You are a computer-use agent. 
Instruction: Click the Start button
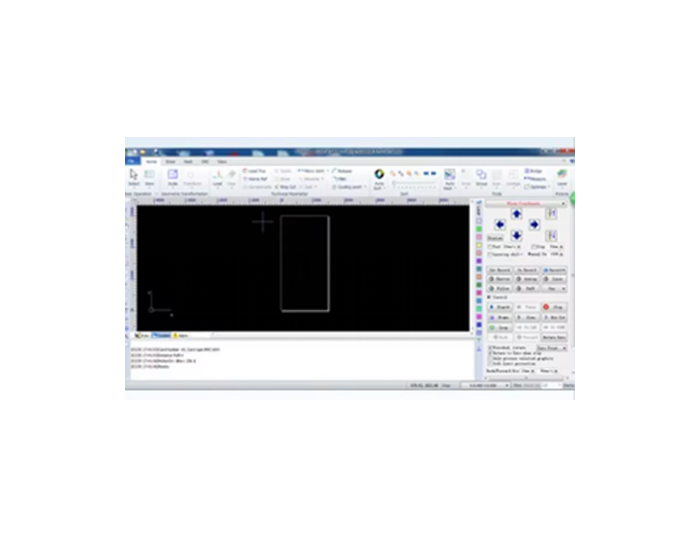point(498,306)
